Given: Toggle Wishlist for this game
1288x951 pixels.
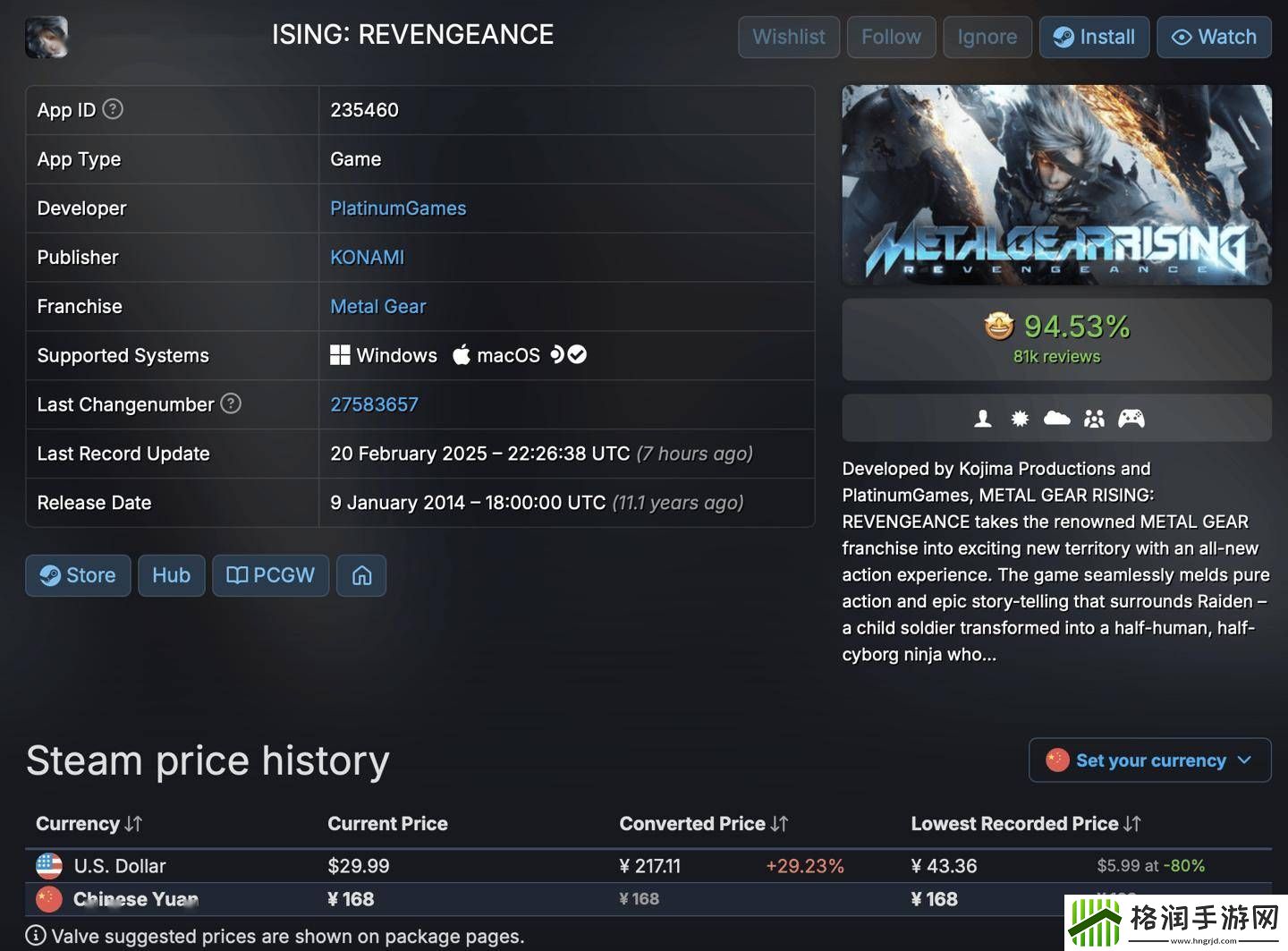Looking at the screenshot, I should (788, 37).
